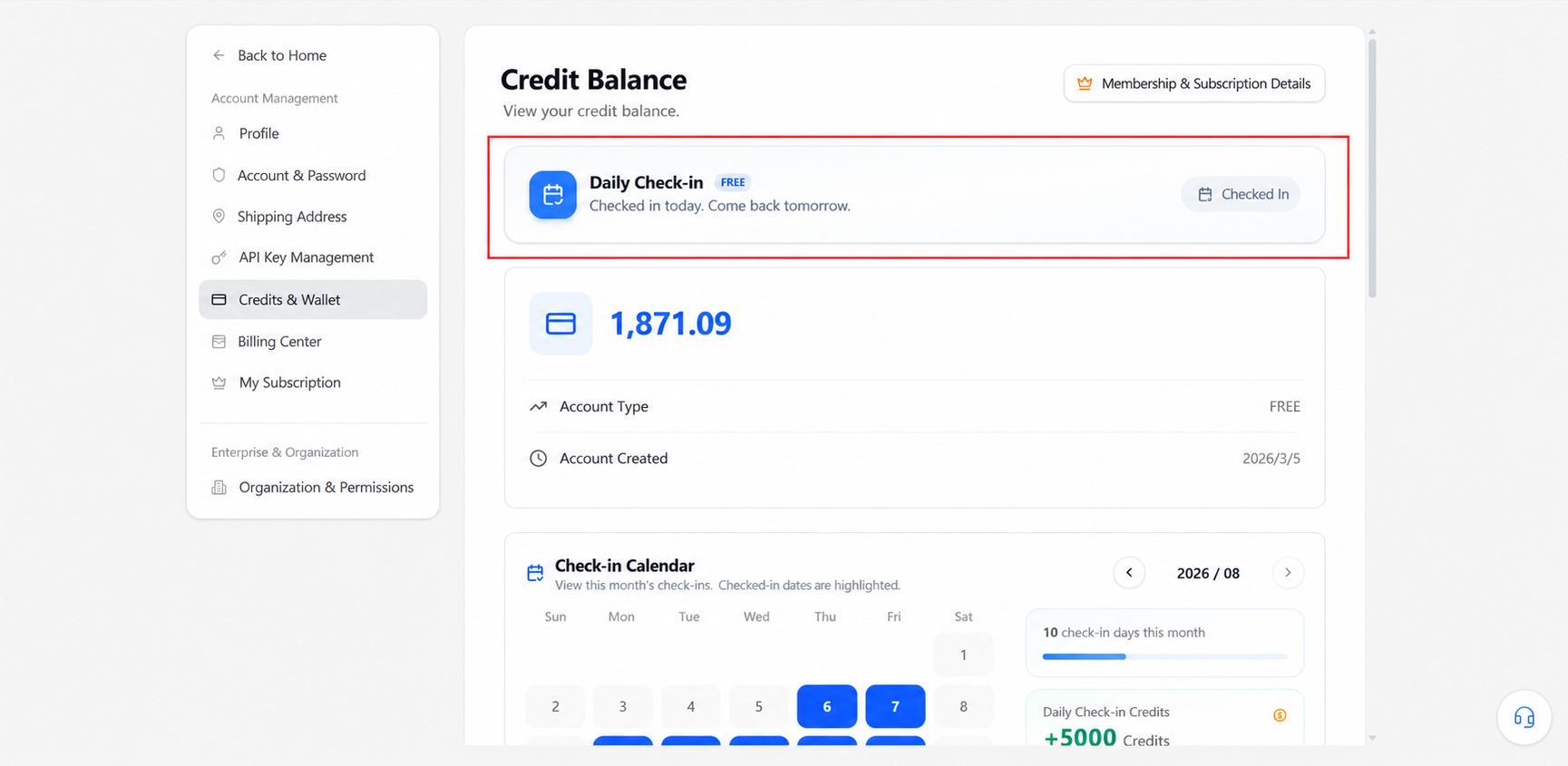Select day 7 in the check-in calendar

pos(895,706)
